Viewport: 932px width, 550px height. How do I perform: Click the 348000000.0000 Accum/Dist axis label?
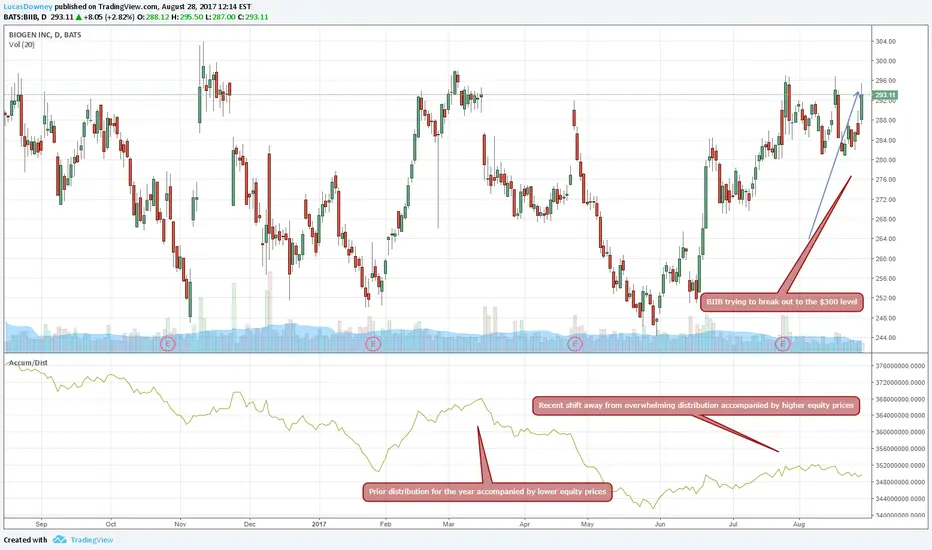(x=900, y=482)
